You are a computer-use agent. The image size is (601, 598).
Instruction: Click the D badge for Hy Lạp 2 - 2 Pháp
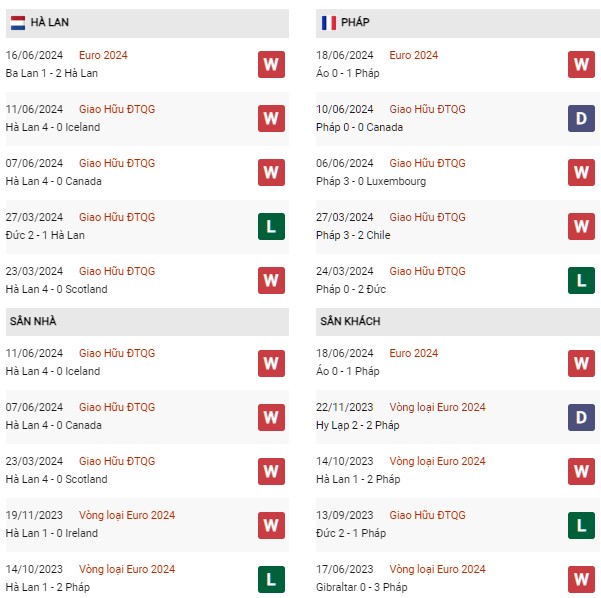tap(581, 417)
